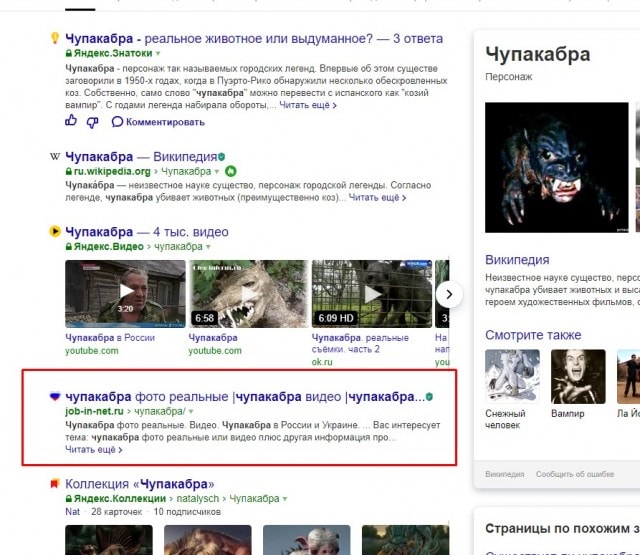Open 'Вампир' thumbnail in Смотрите также
The width and height of the screenshot is (640, 555).
tap(578, 376)
